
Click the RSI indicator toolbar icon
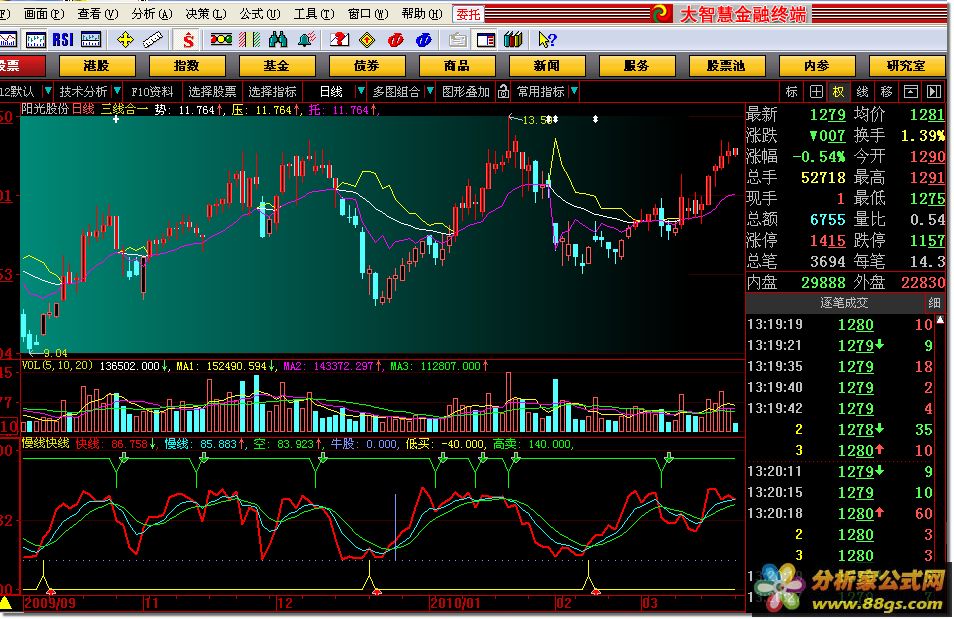(63, 40)
